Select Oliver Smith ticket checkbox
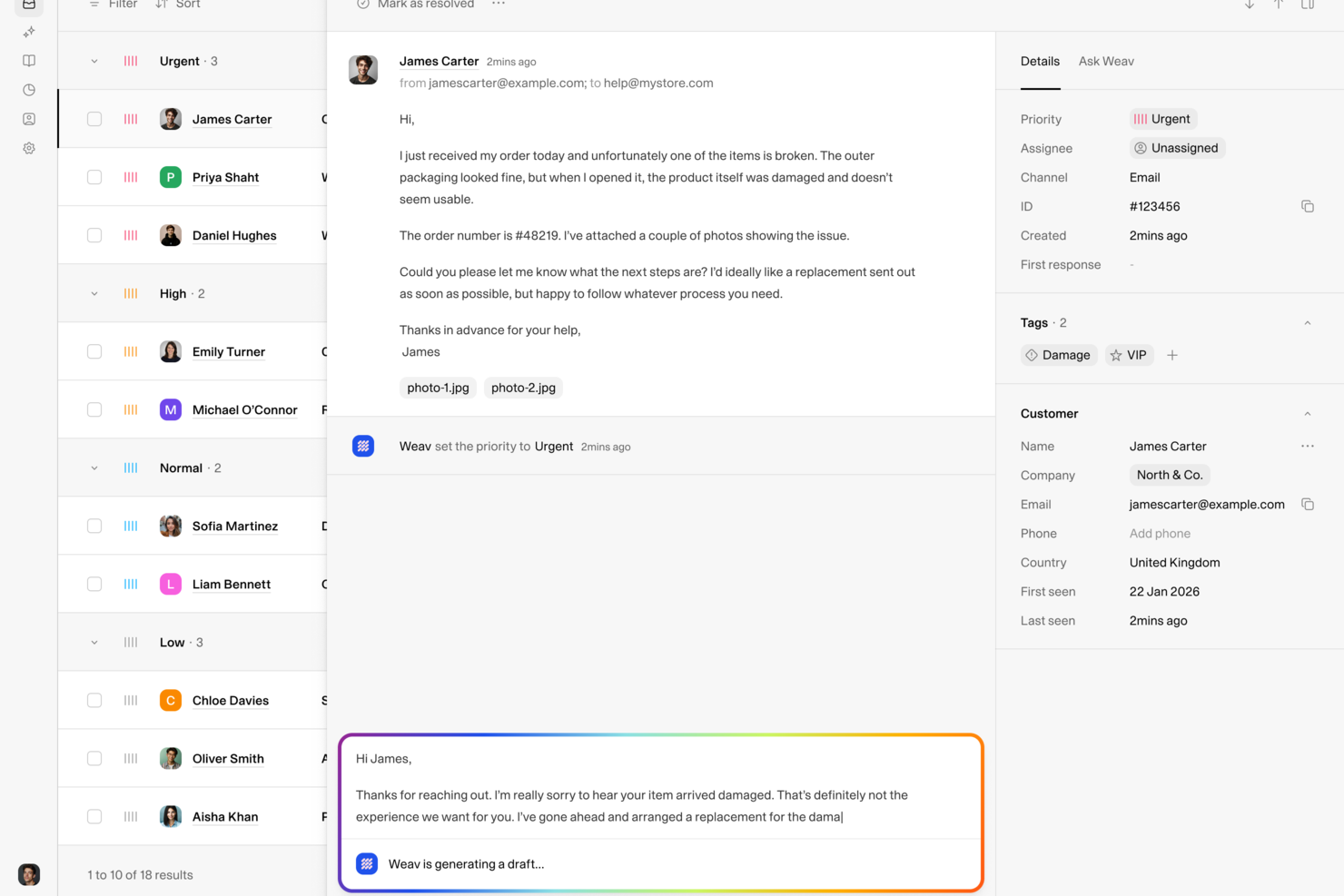 tap(94, 758)
